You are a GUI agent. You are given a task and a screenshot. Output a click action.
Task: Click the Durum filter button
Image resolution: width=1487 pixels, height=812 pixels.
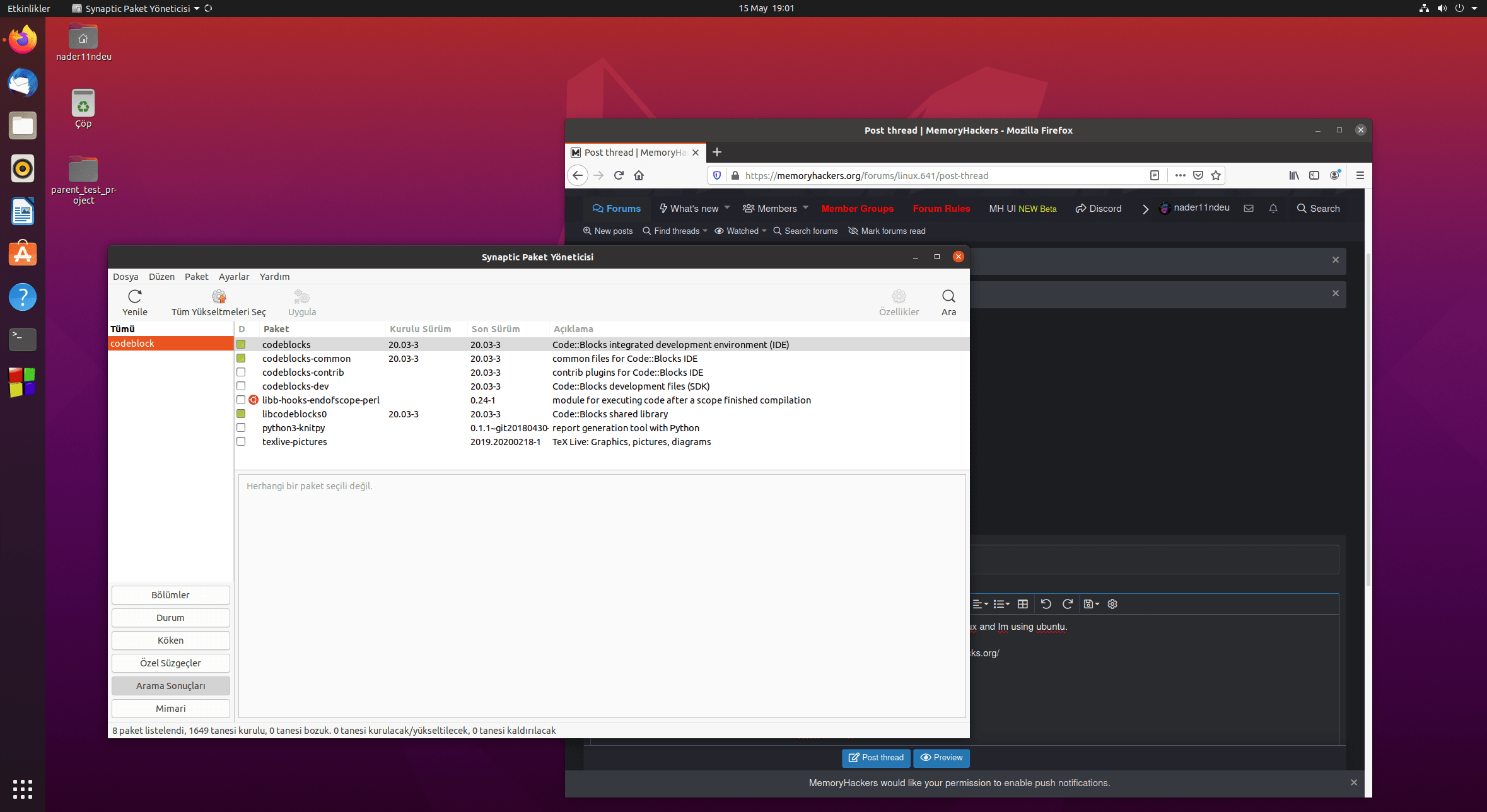click(170, 617)
